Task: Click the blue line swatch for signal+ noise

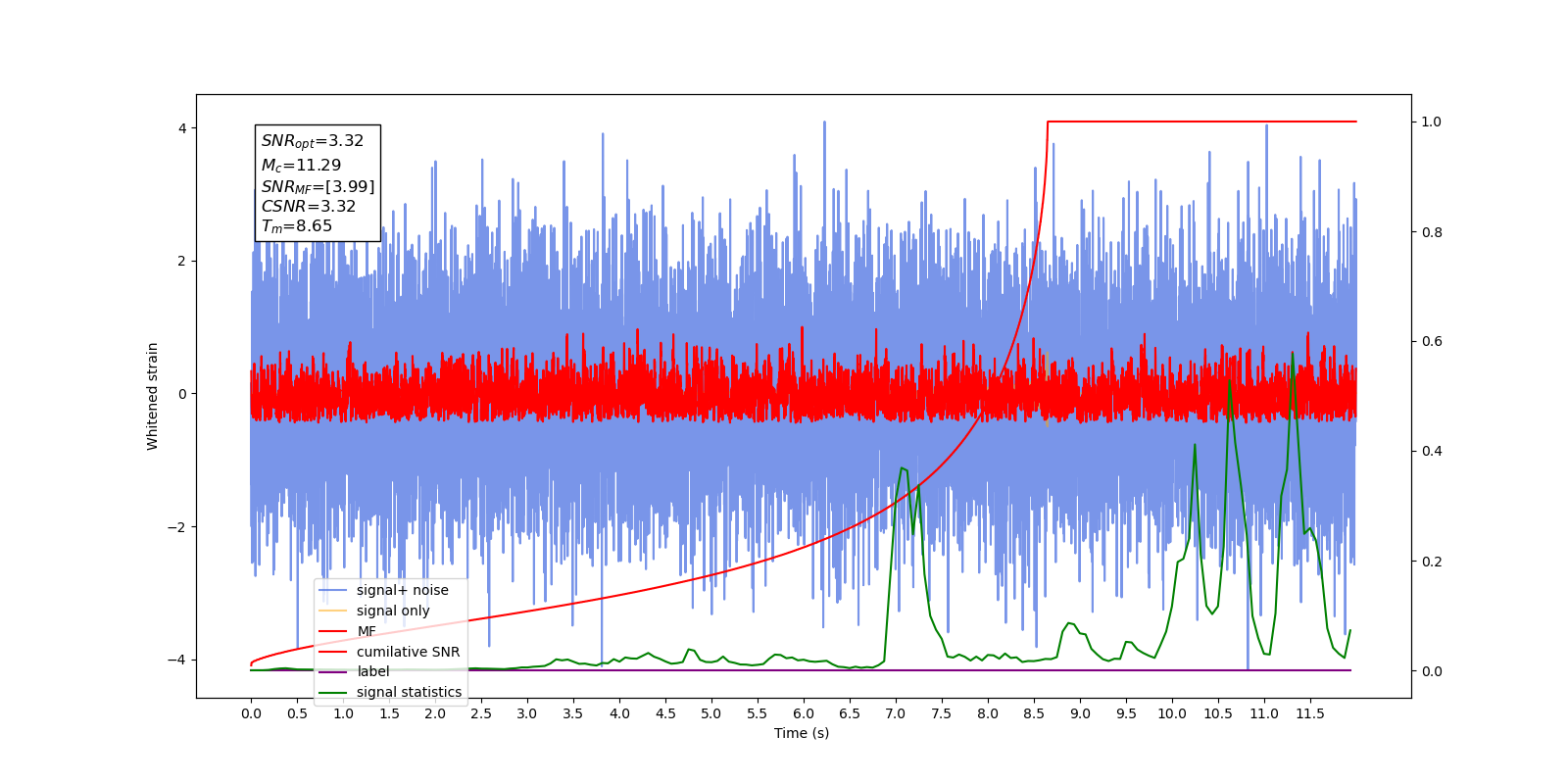Action: [x=333, y=591]
